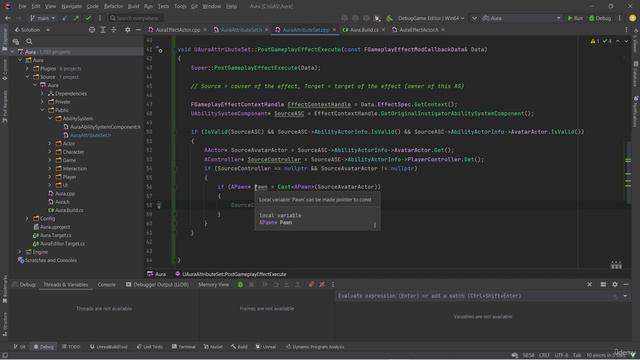Open DebugGame Editor Win64 configuration dropdown
Viewport: 640px width, 360px height.
click(431, 18)
